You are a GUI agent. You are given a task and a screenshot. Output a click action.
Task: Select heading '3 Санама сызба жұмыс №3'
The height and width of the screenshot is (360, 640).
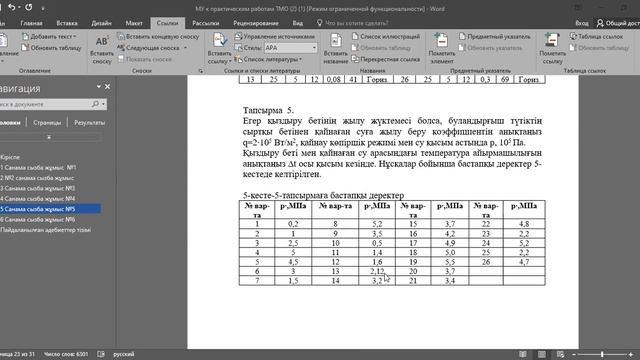click(x=38, y=188)
